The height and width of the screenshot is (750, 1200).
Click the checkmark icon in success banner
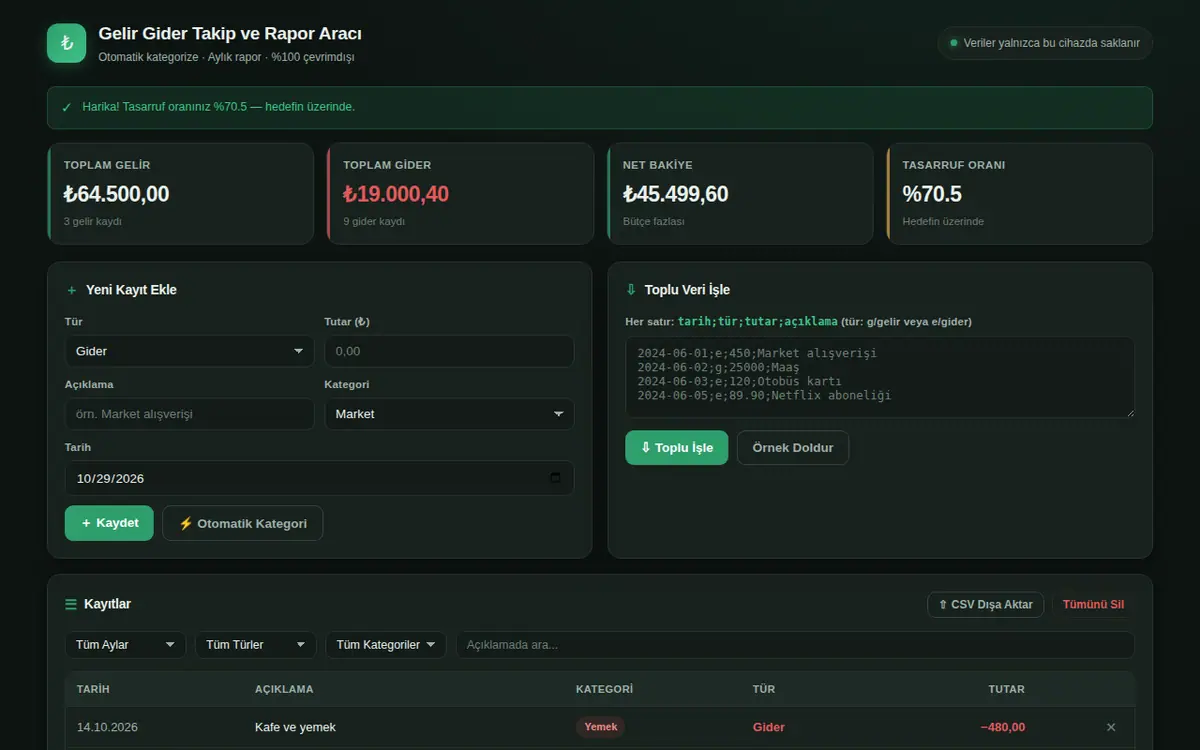[67, 107]
